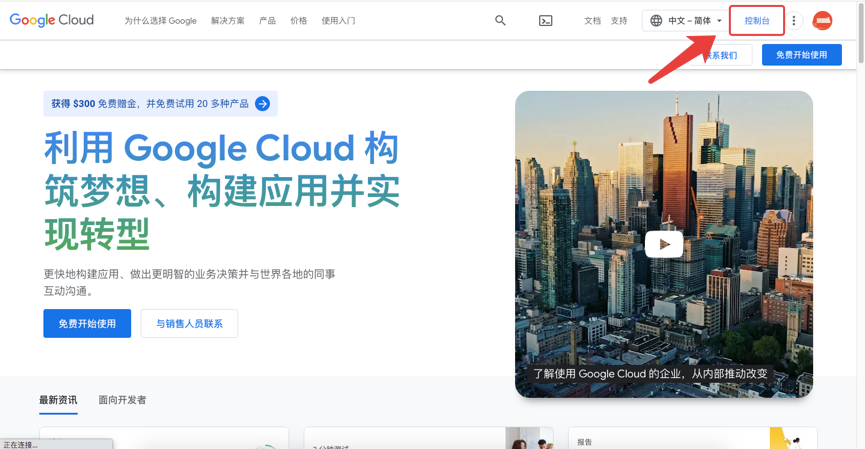The image size is (865, 449).
Task: Open the 产品 menu
Action: tap(268, 20)
